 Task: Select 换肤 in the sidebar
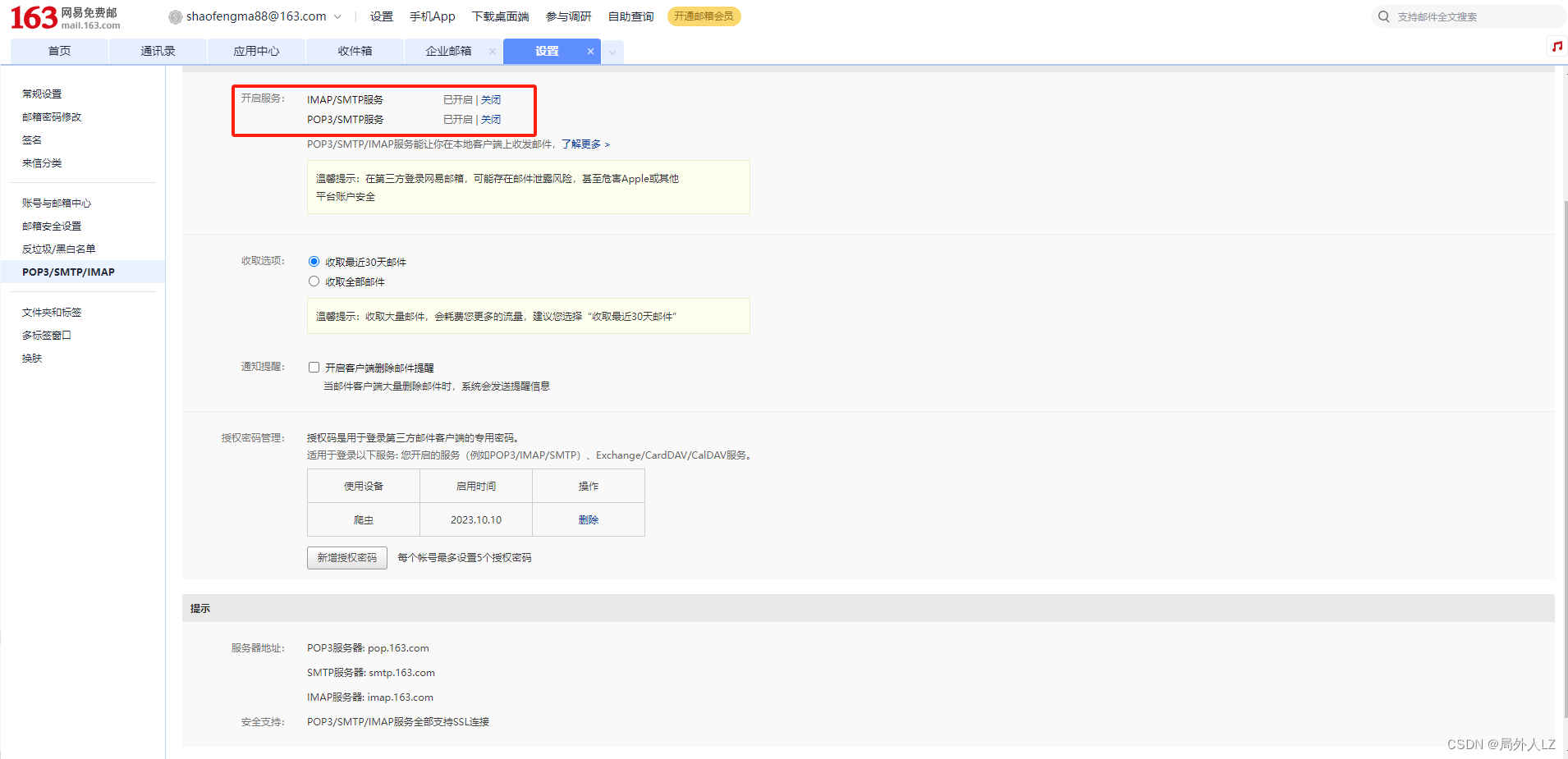tap(31, 358)
